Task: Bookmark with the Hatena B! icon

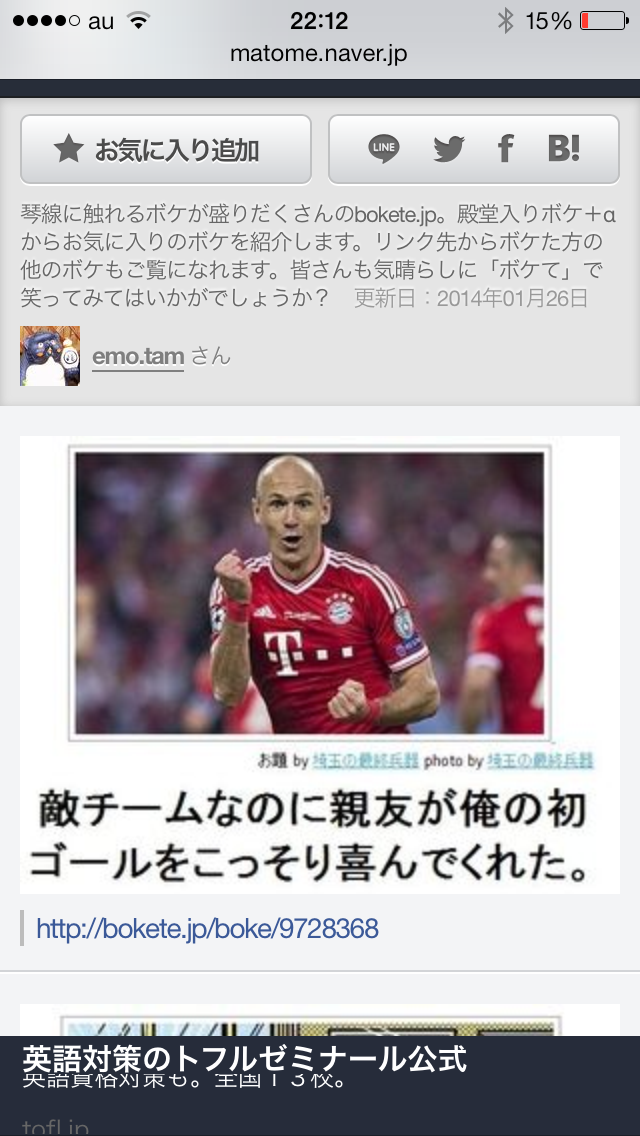Action: (564, 148)
